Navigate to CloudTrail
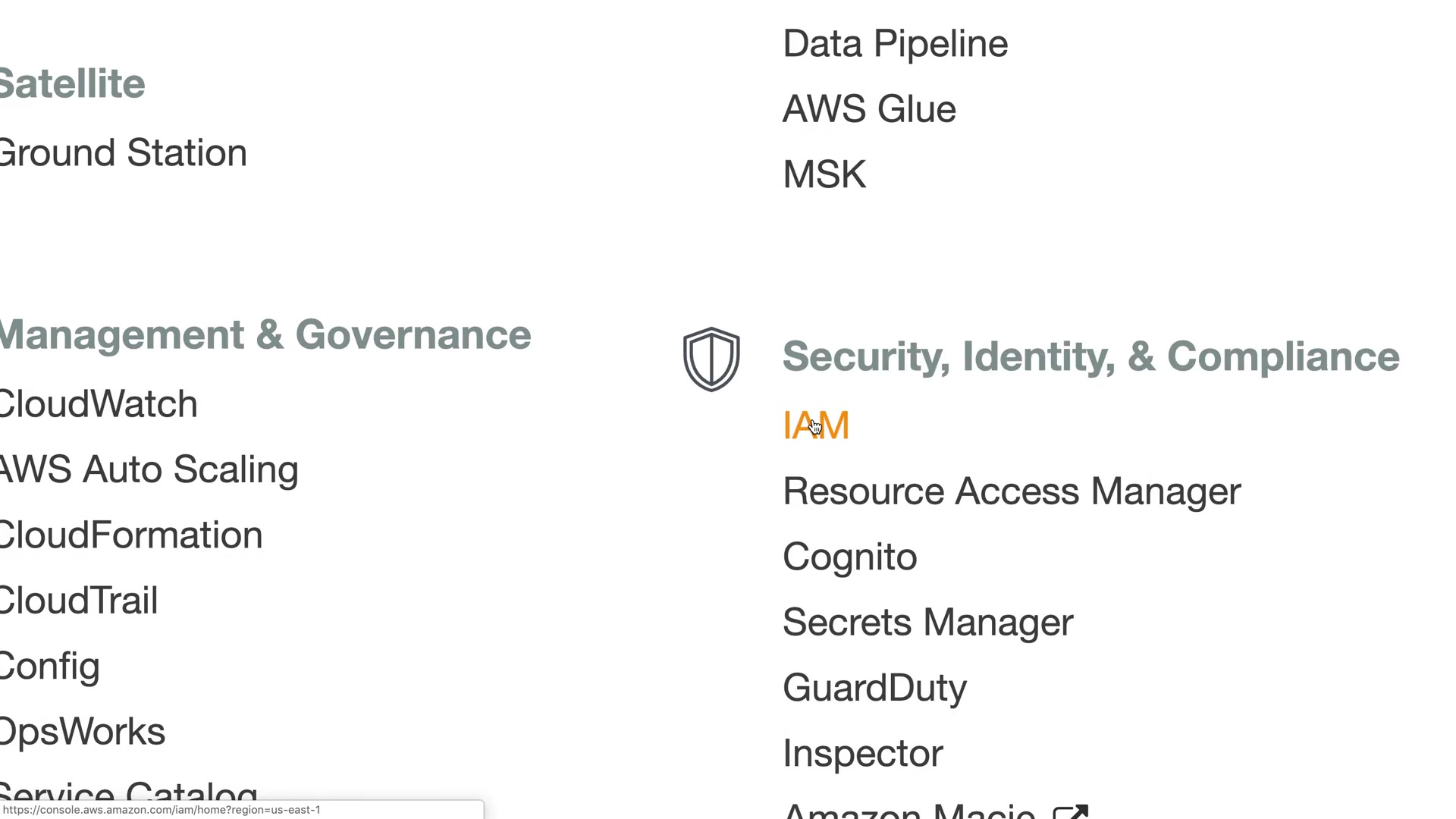Image resolution: width=1456 pixels, height=819 pixels. [x=79, y=601]
